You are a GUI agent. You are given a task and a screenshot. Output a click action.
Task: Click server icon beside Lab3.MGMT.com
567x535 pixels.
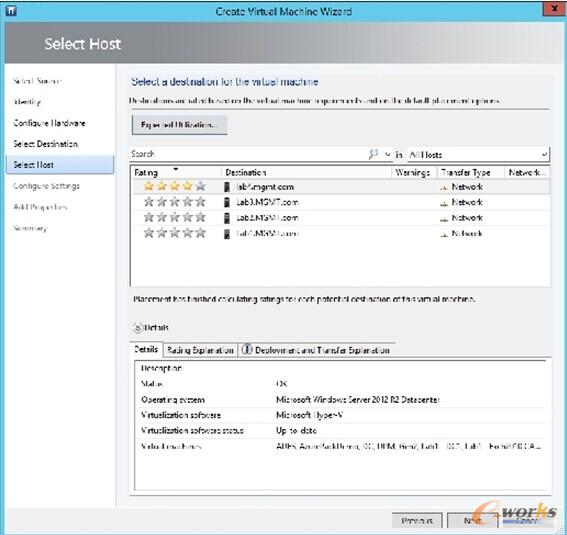coord(227,202)
